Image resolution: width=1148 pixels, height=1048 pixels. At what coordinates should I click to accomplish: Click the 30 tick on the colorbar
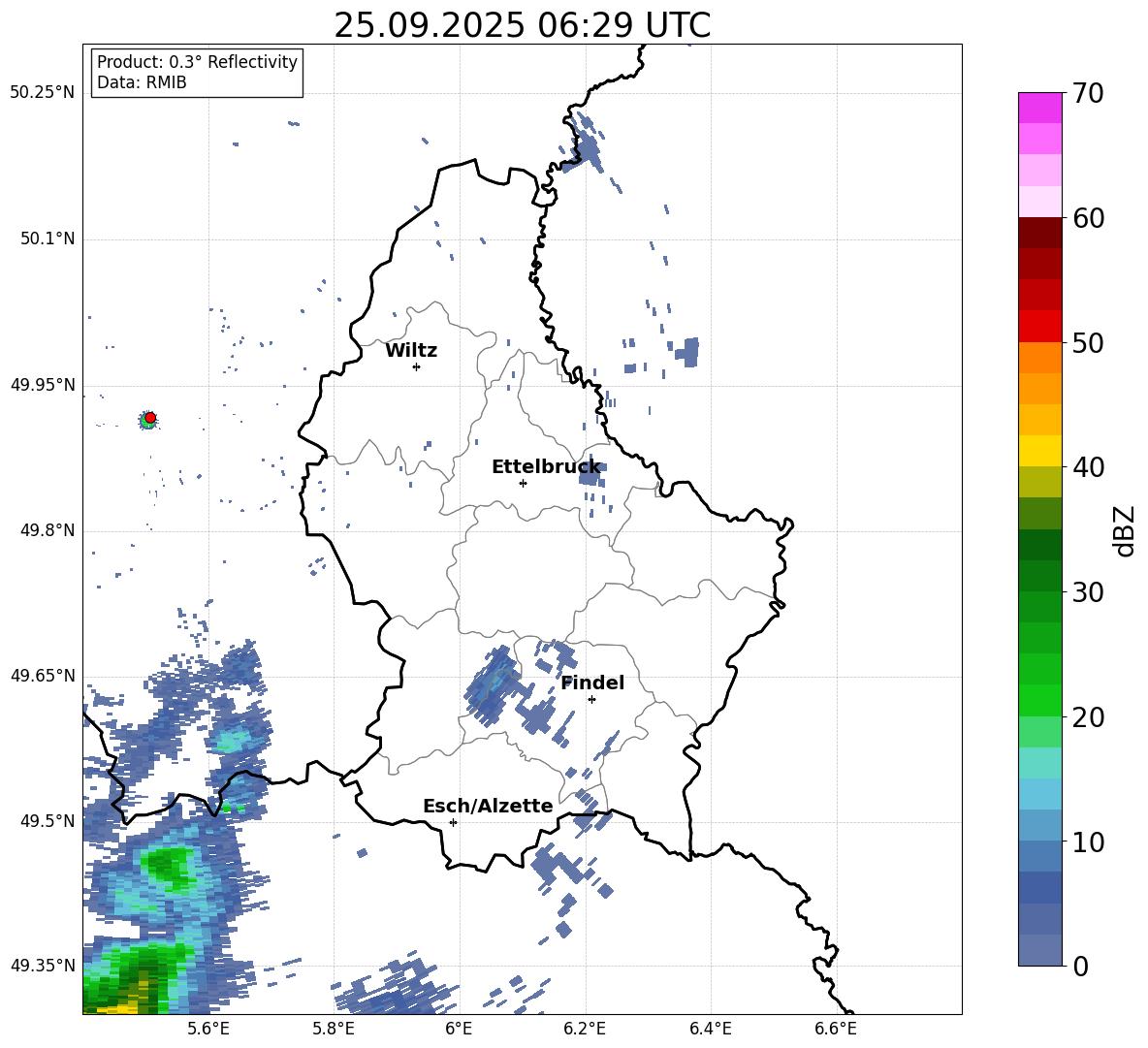point(1088,592)
